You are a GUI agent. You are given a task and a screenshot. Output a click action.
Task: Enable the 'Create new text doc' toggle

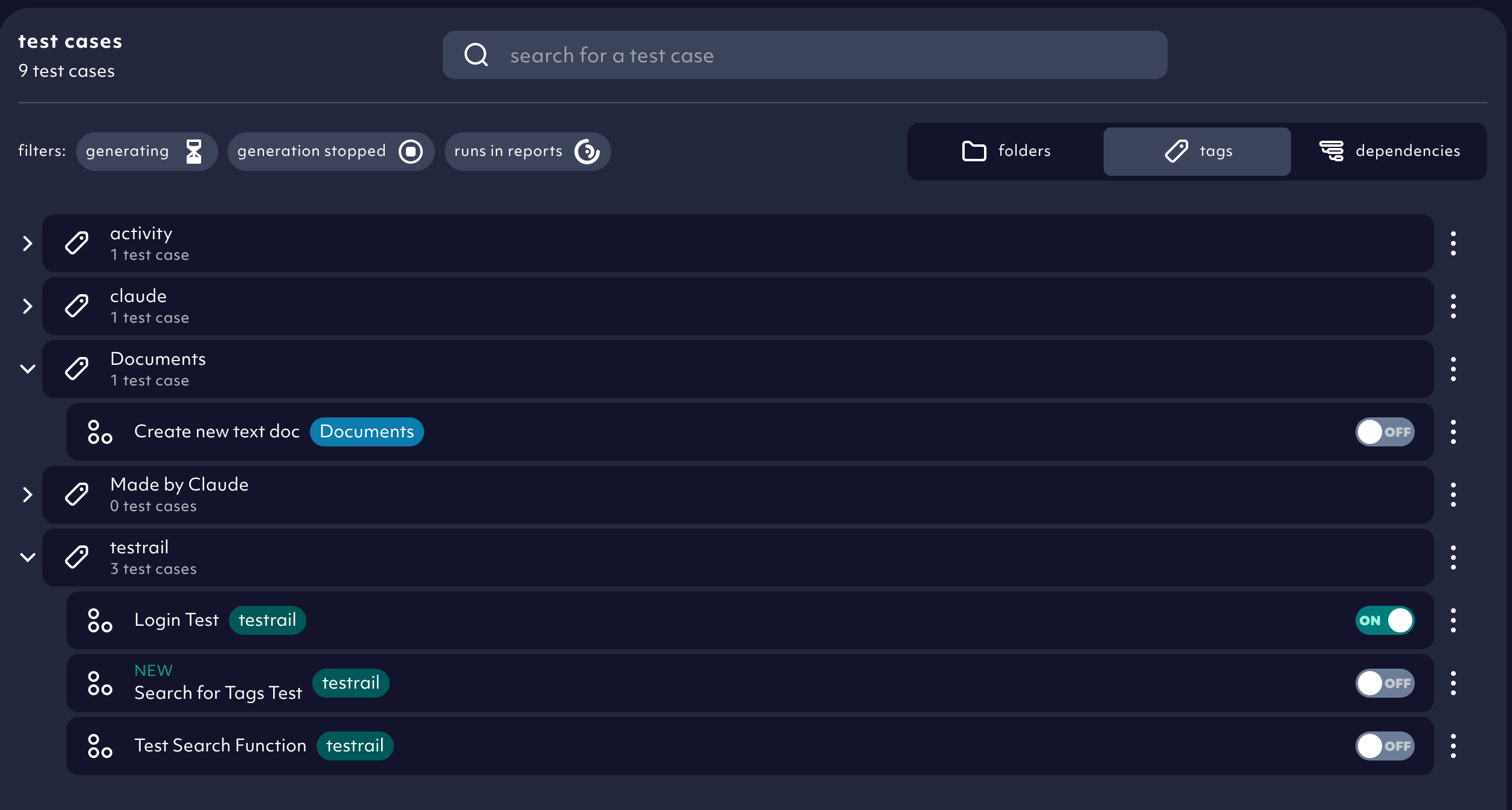1385,432
